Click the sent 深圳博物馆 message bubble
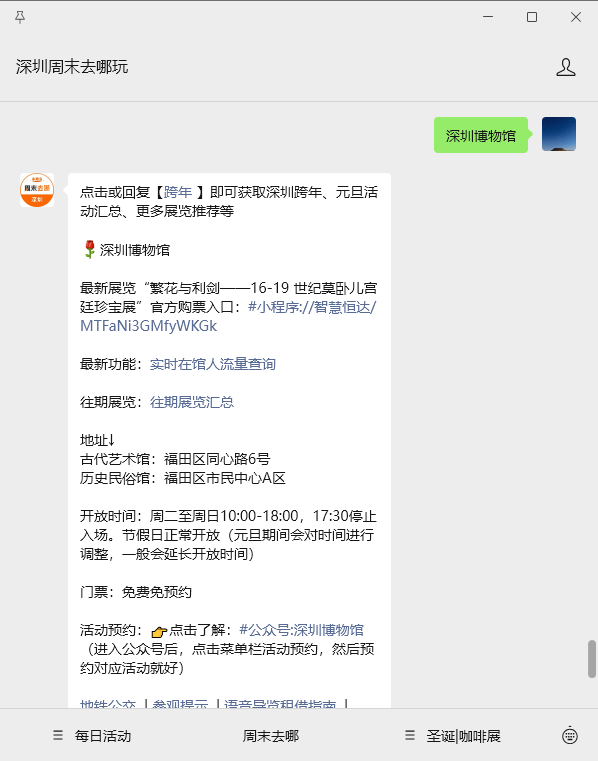Viewport: 598px width, 761px height. (x=481, y=135)
